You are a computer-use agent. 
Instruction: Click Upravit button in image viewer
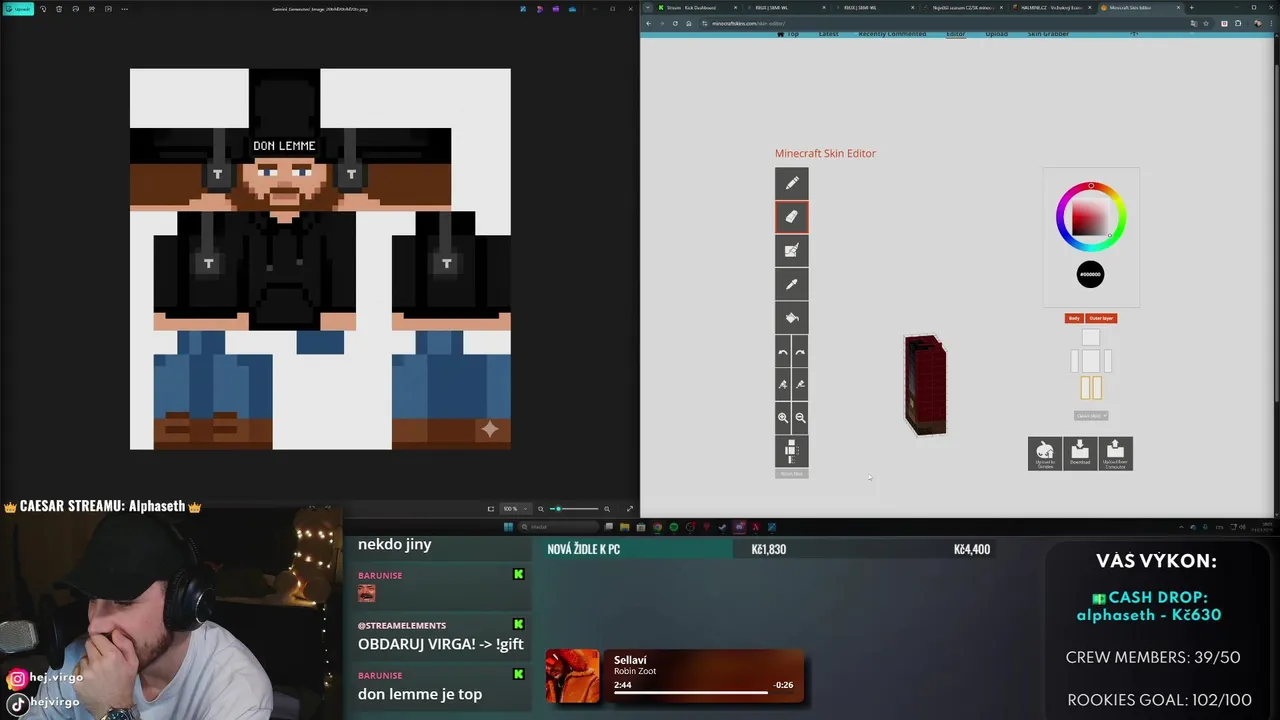pyautogui.click(x=18, y=9)
